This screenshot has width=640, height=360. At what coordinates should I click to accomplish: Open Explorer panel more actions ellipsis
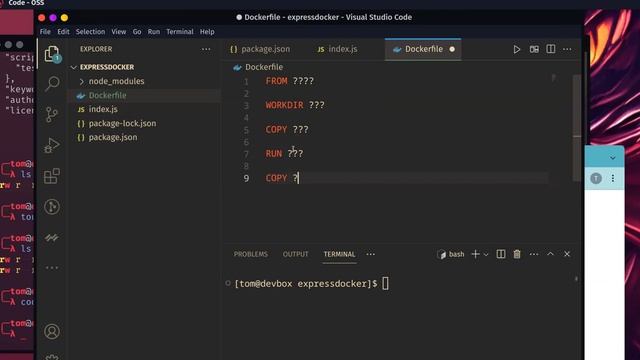tap(206, 49)
